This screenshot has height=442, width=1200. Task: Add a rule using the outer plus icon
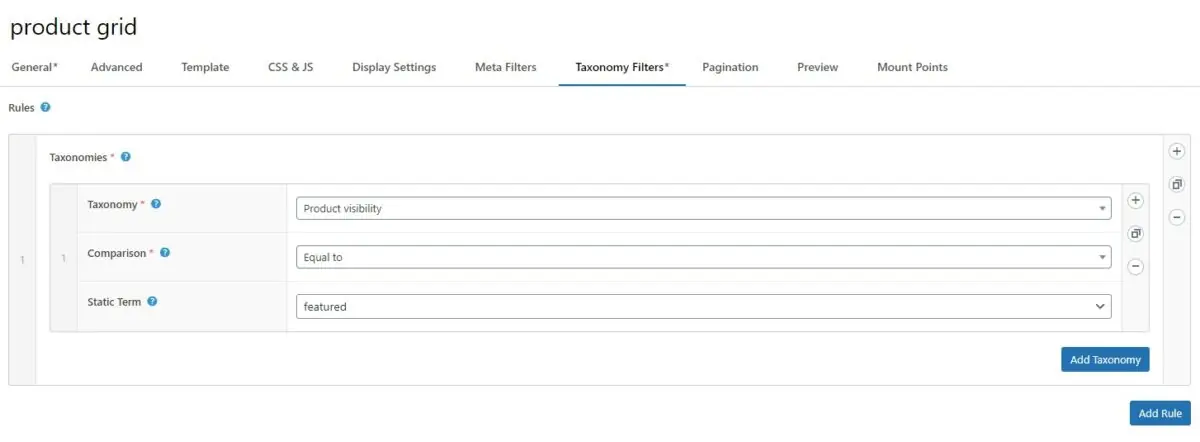(1176, 152)
